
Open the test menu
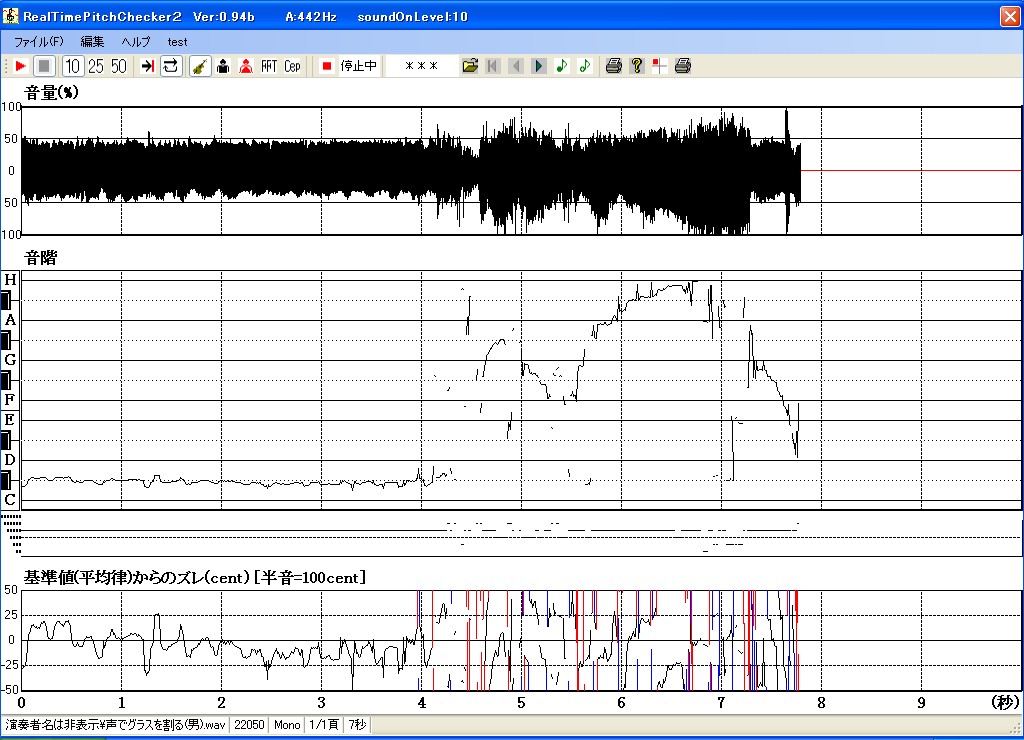177,42
